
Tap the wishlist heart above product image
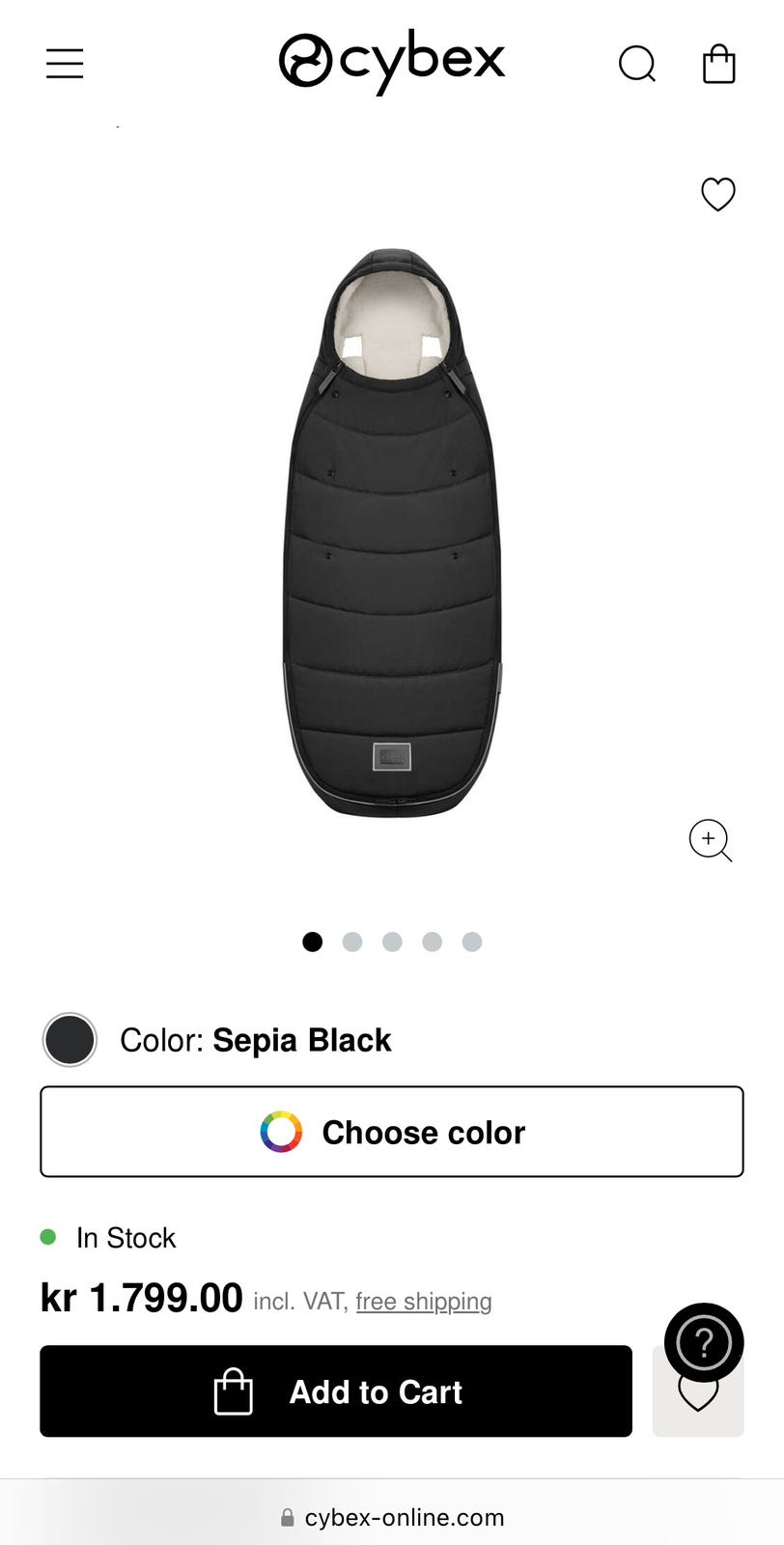coord(717,194)
